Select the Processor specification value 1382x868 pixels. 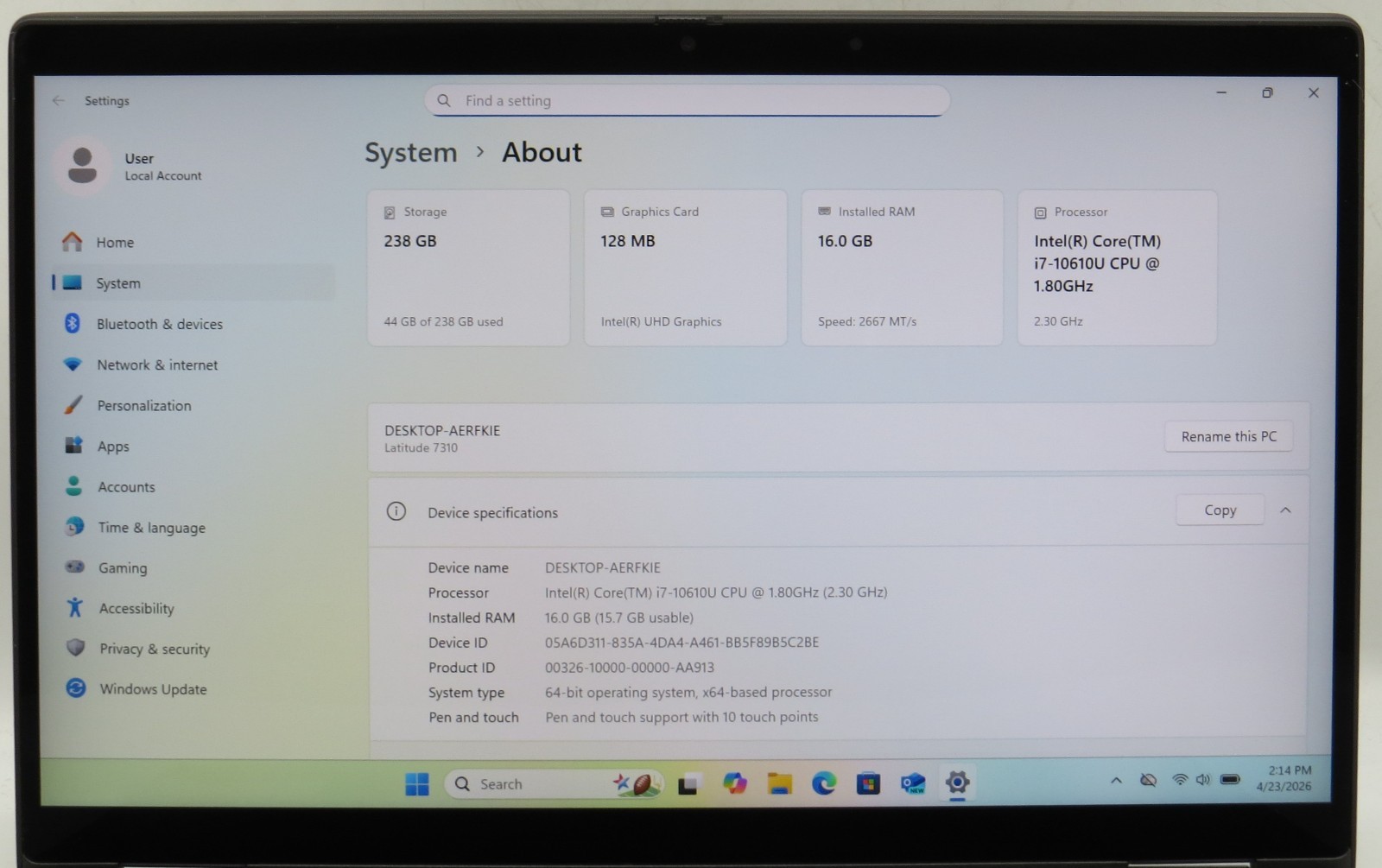coord(716,592)
